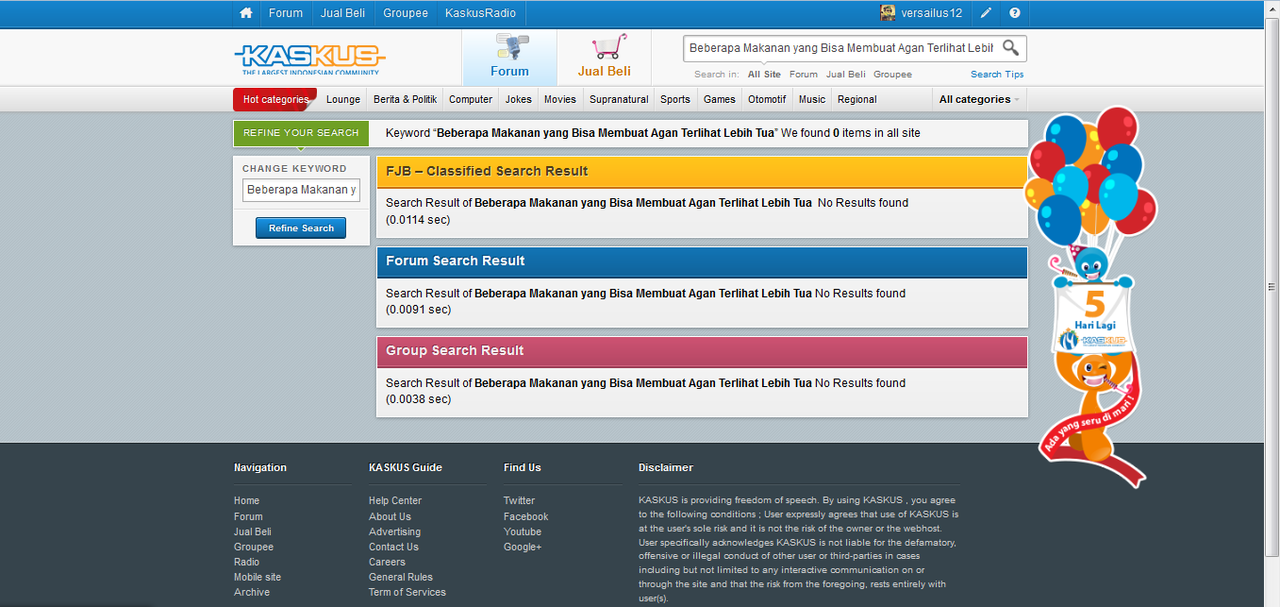1280x607 pixels.
Task: Open the Movies category
Action: tap(560, 99)
